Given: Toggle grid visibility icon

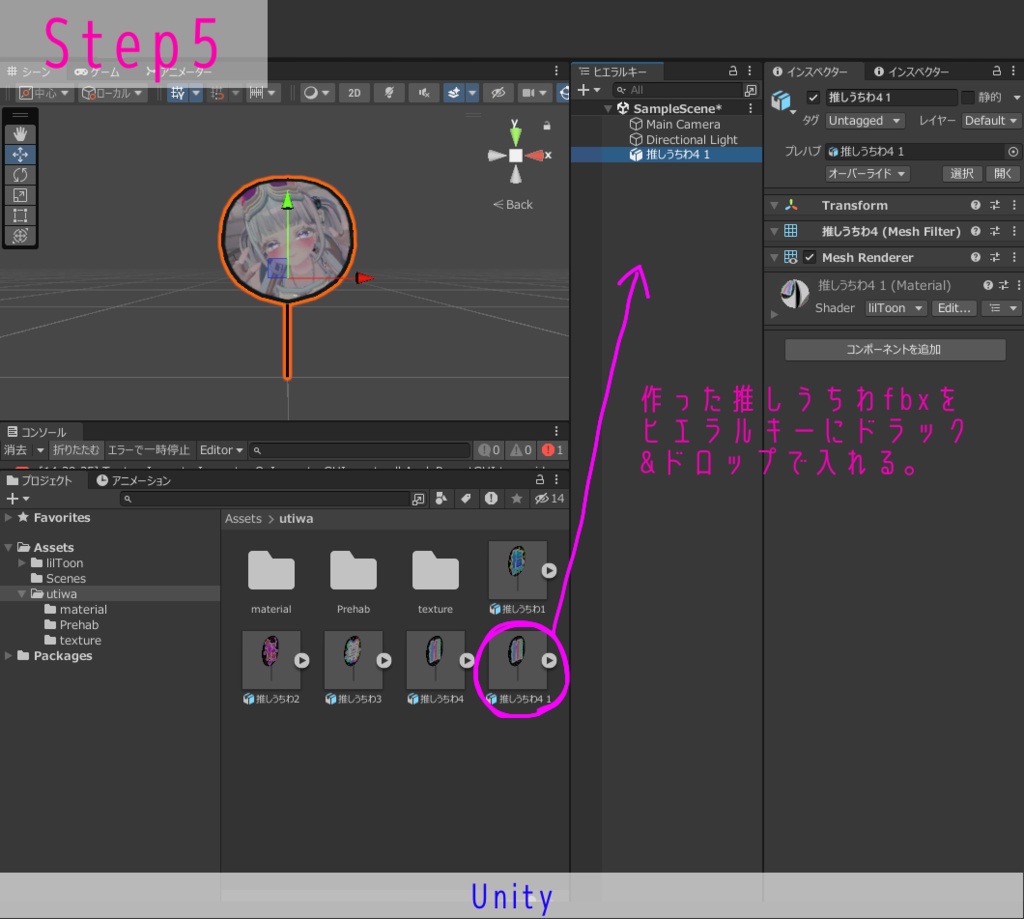Looking at the screenshot, I should click(x=178, y=93).
